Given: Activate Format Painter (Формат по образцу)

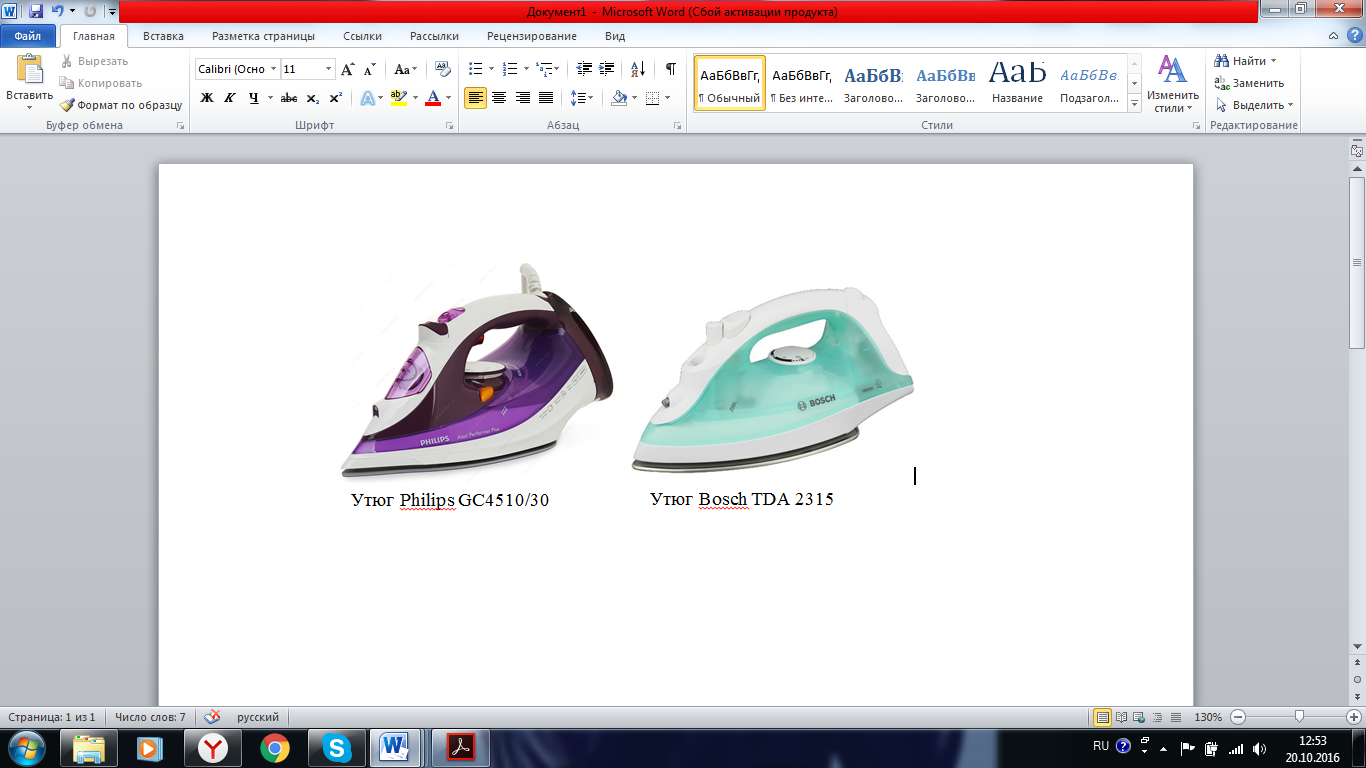Looking at the screenshot, I should [120, 105].
